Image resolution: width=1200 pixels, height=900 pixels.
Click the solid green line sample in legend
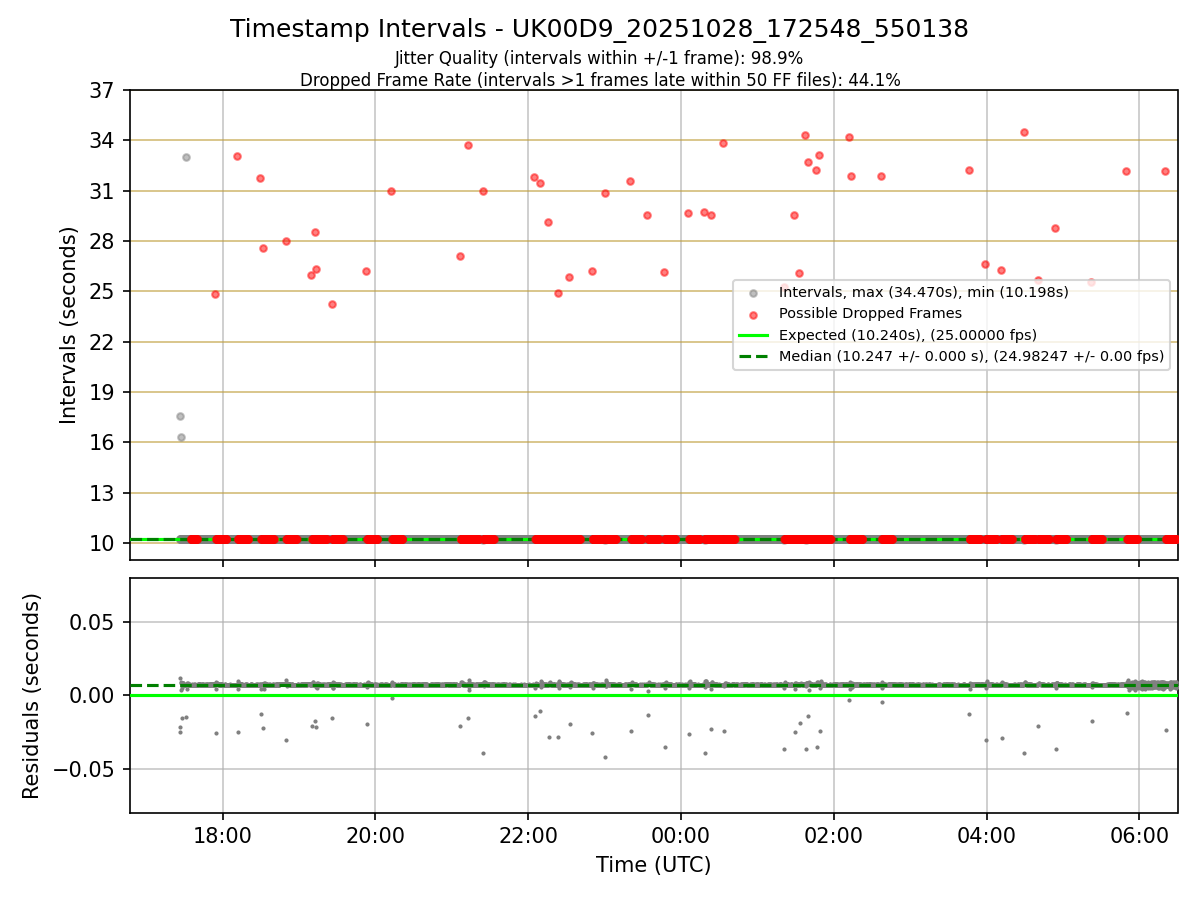[754, 335]
